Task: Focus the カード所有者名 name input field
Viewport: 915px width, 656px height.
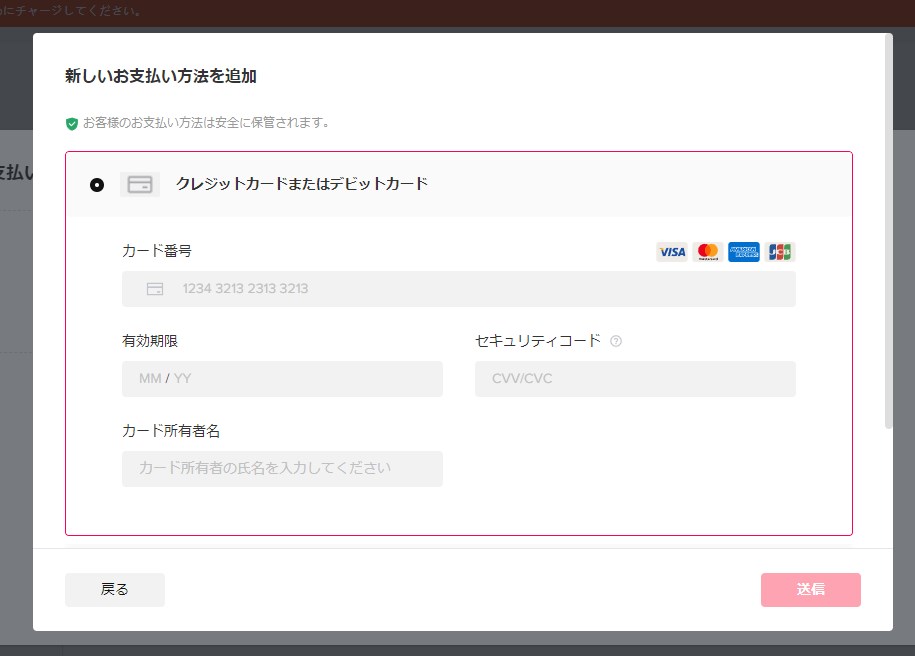Action: [282, 468]
